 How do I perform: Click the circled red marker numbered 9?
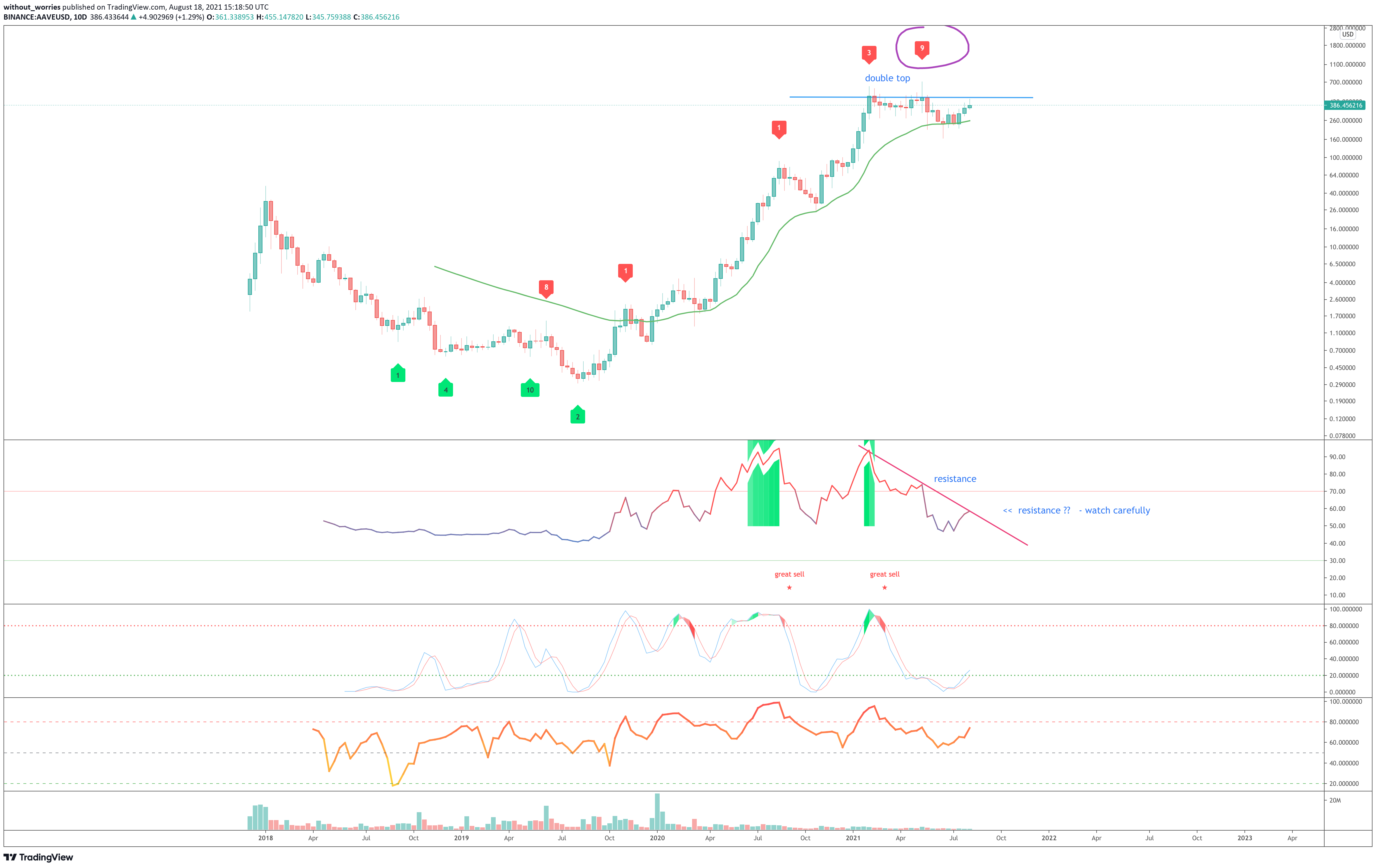[922, 49]
